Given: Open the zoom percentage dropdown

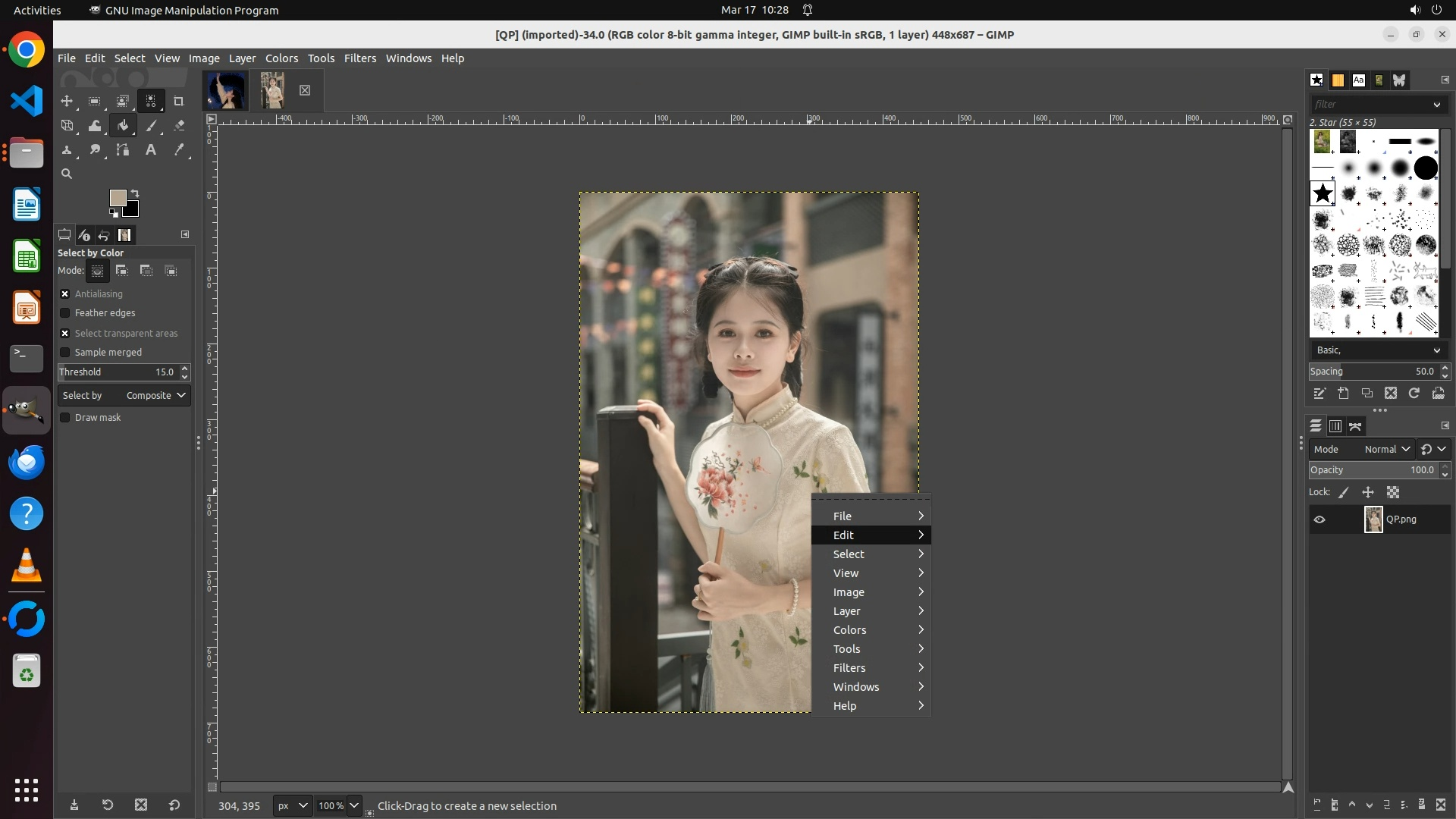Looking at the screenshot, I should 353,805.
